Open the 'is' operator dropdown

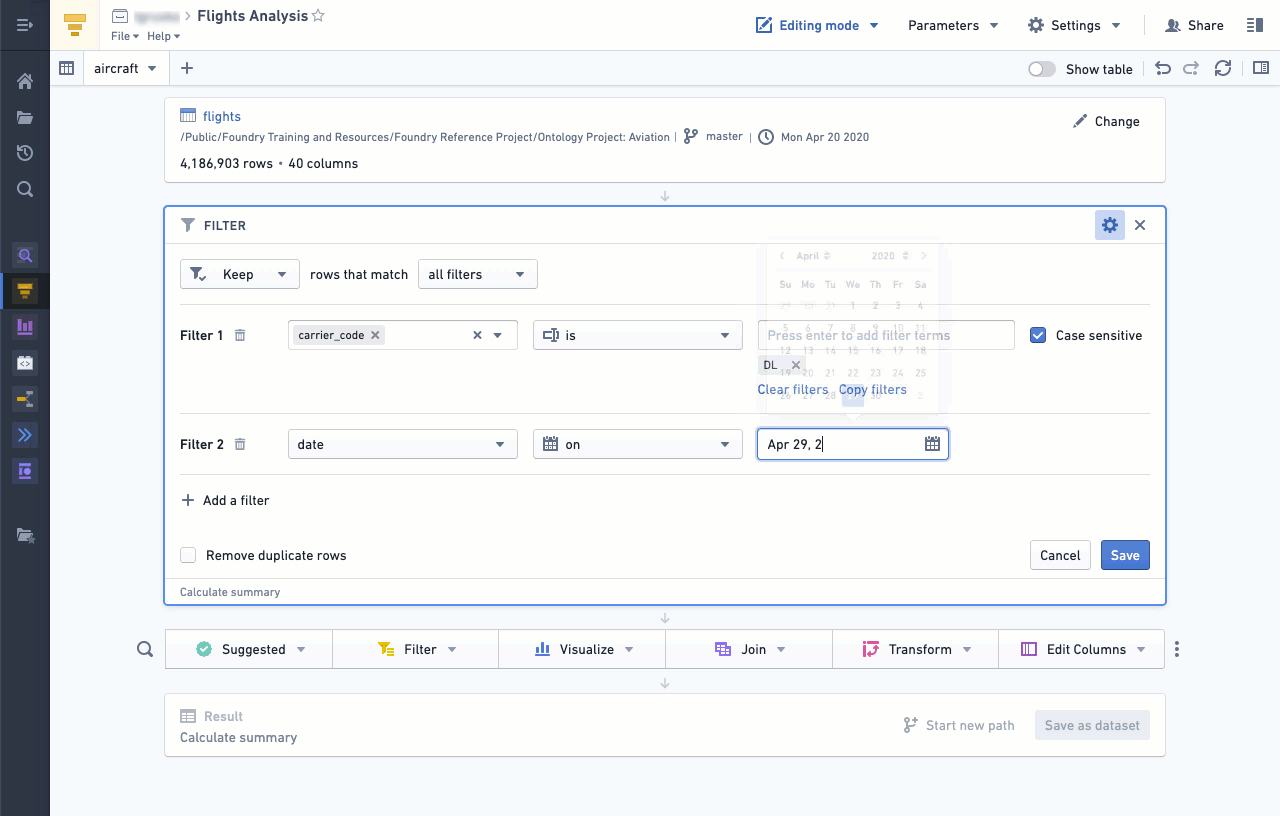pos(638,335)
